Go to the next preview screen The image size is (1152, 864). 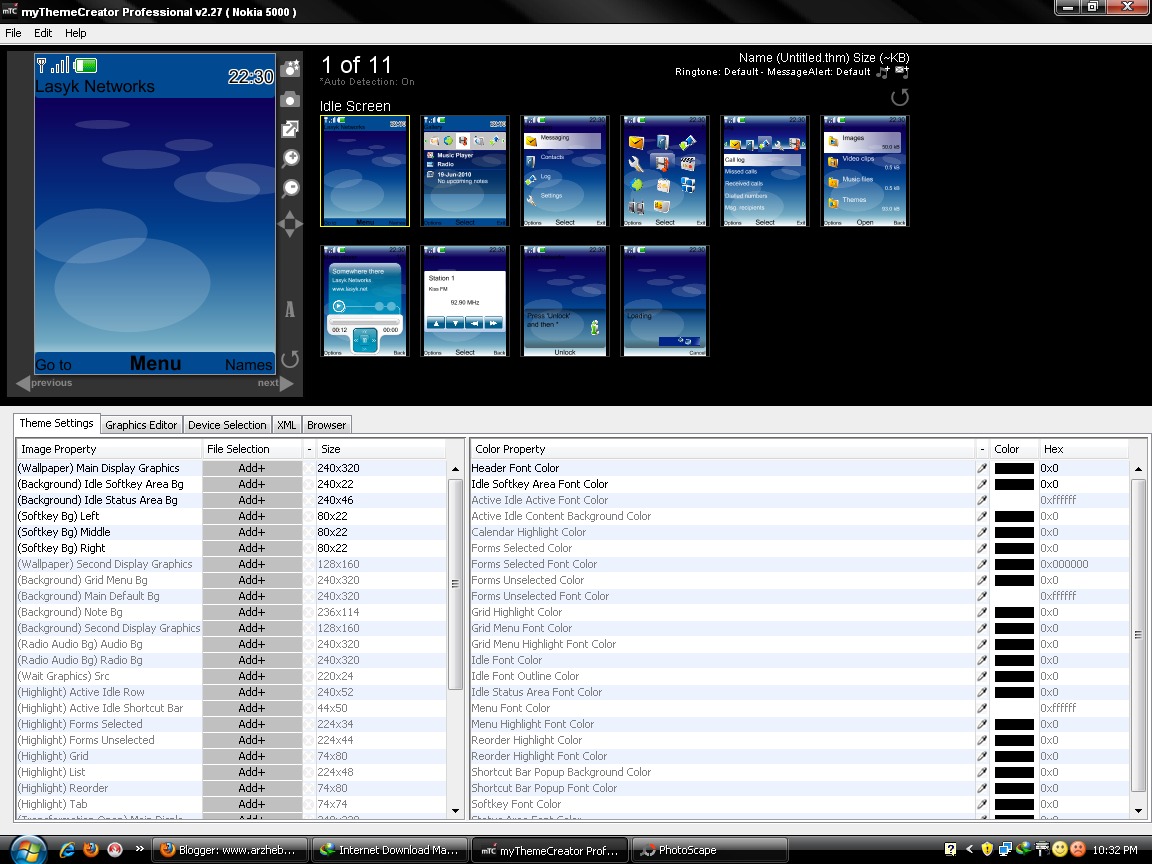tap(276, 383)
